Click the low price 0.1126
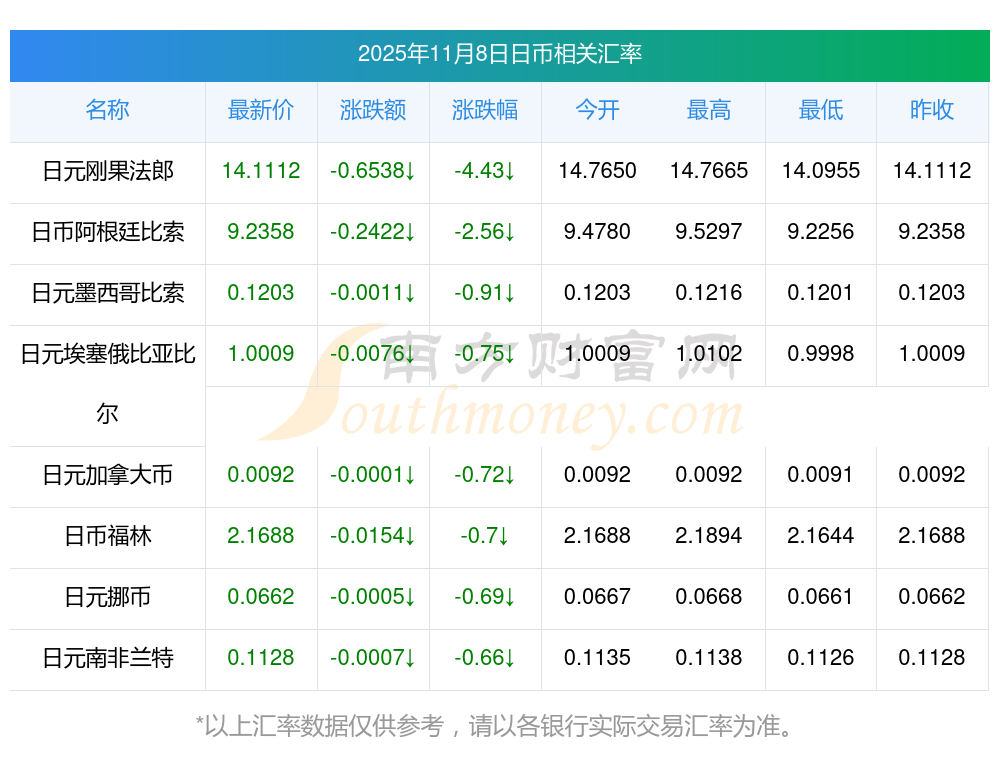Viewport: 1000px width, 757px height. [821, 658]
